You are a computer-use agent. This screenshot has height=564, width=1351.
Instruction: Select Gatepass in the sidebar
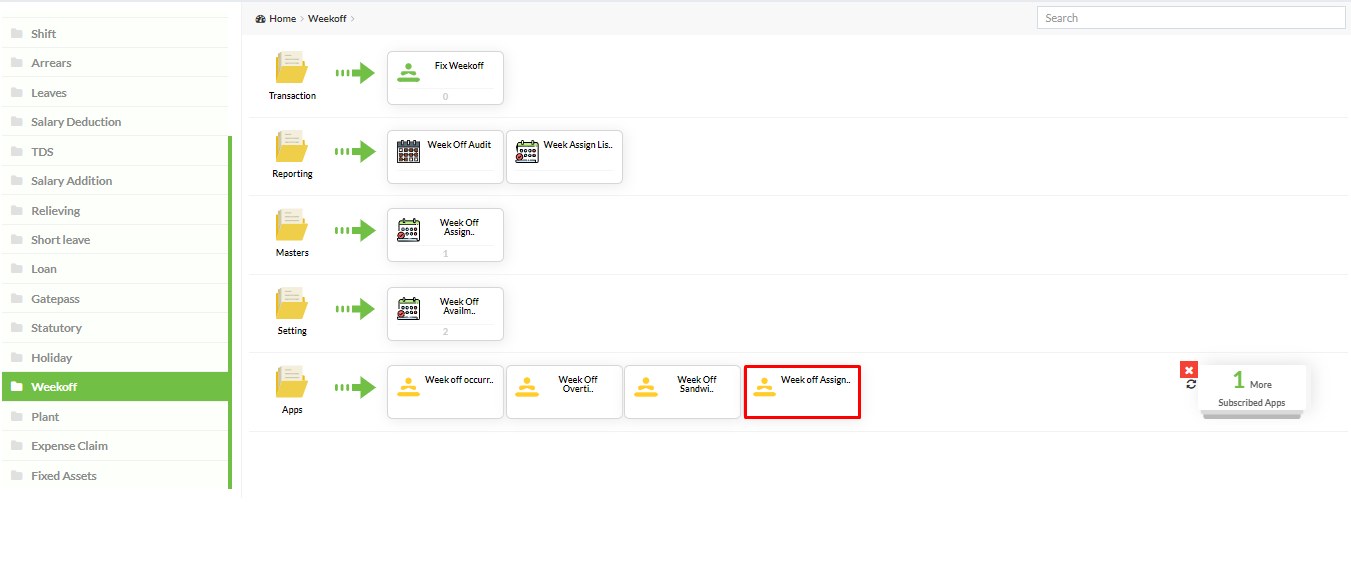pyautogui.click(x=115, y=298)
